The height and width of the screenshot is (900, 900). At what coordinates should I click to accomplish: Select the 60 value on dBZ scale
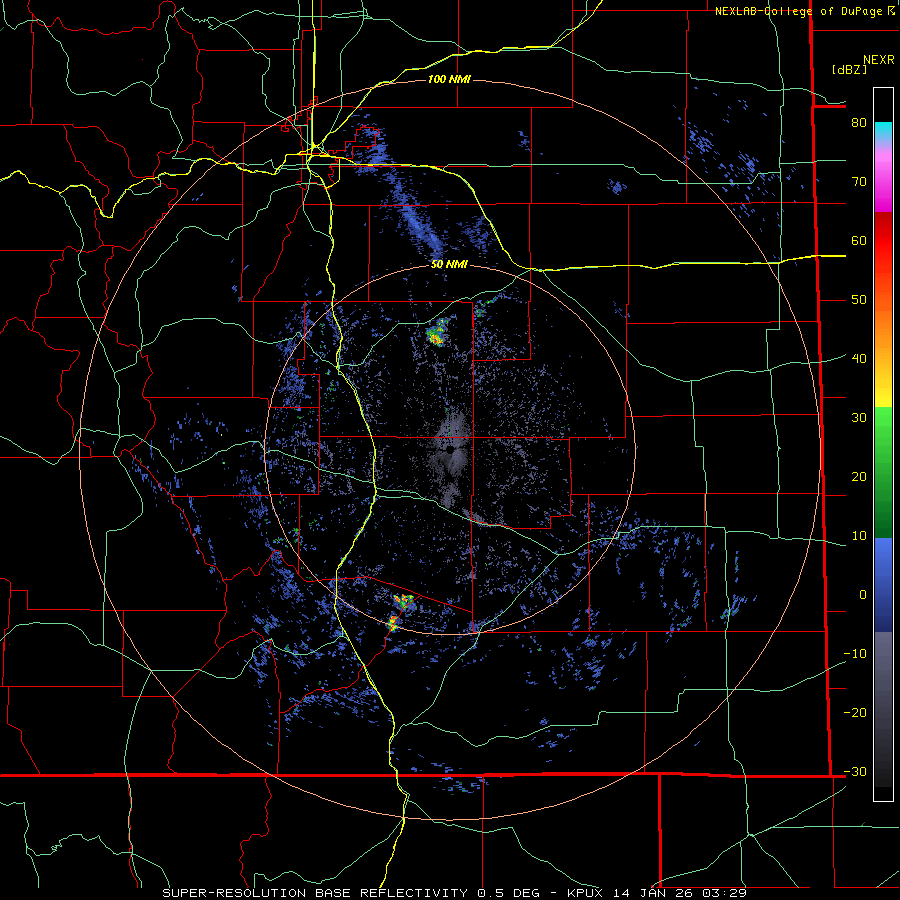tap(859, 240)
